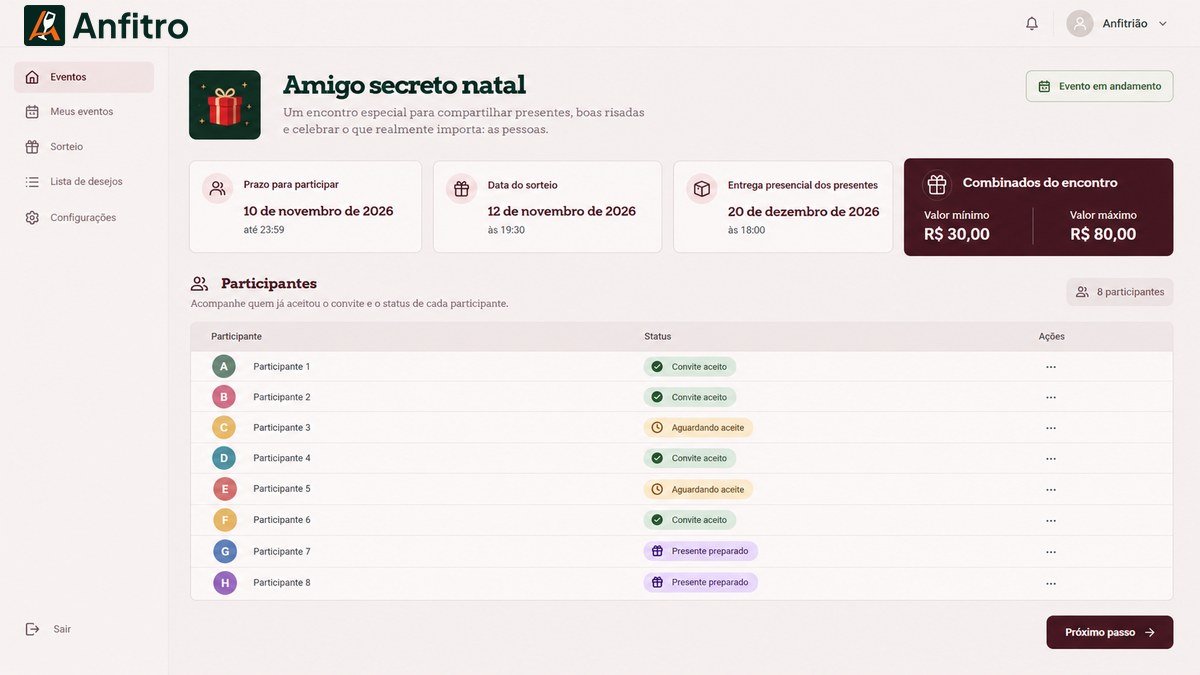The width and height of the screenshot is (1200, 675).
Task: Click the Participante 6 name
Action: pyautogui.click(x=282, y=520)
